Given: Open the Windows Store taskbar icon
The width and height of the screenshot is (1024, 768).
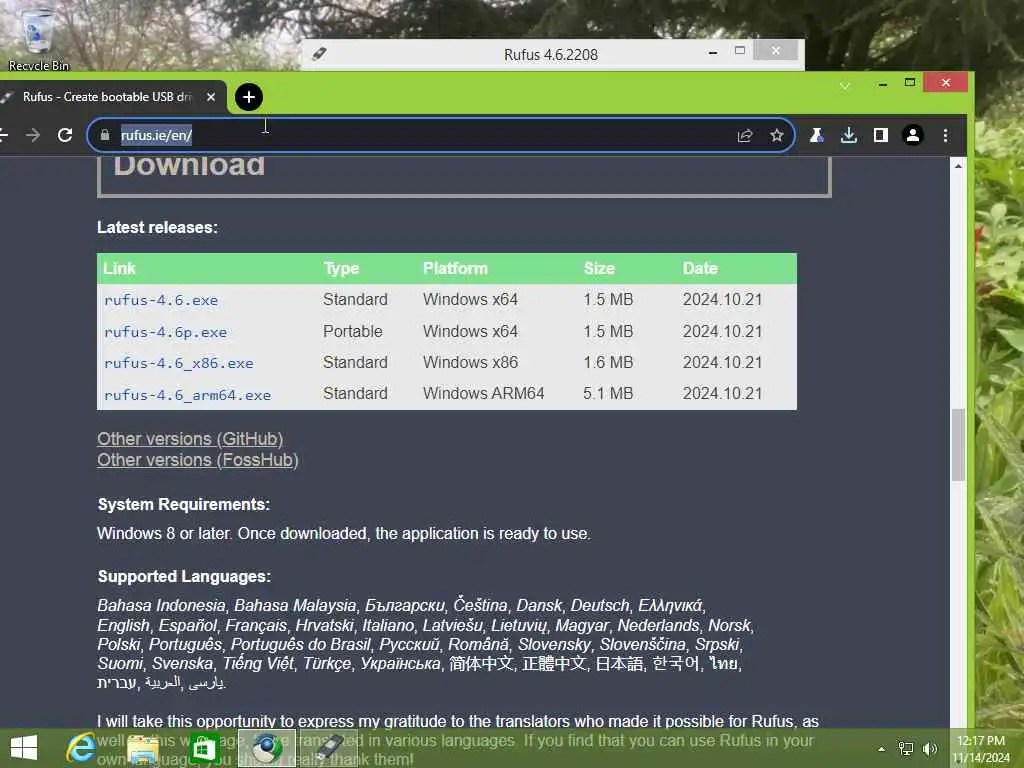Looking at the screenshot, I should click(x=204, y=748).
